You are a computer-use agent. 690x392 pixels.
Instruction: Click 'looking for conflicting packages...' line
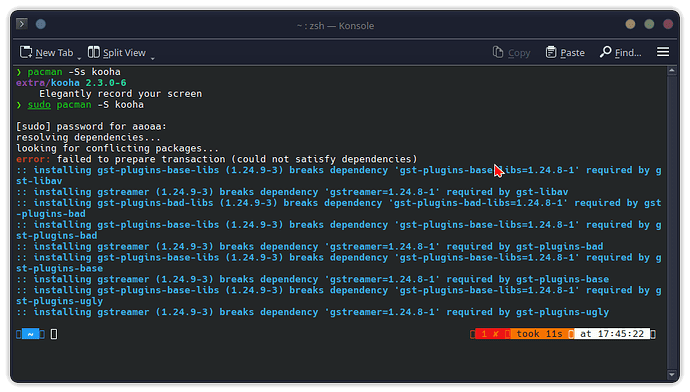tap(117, 148)
